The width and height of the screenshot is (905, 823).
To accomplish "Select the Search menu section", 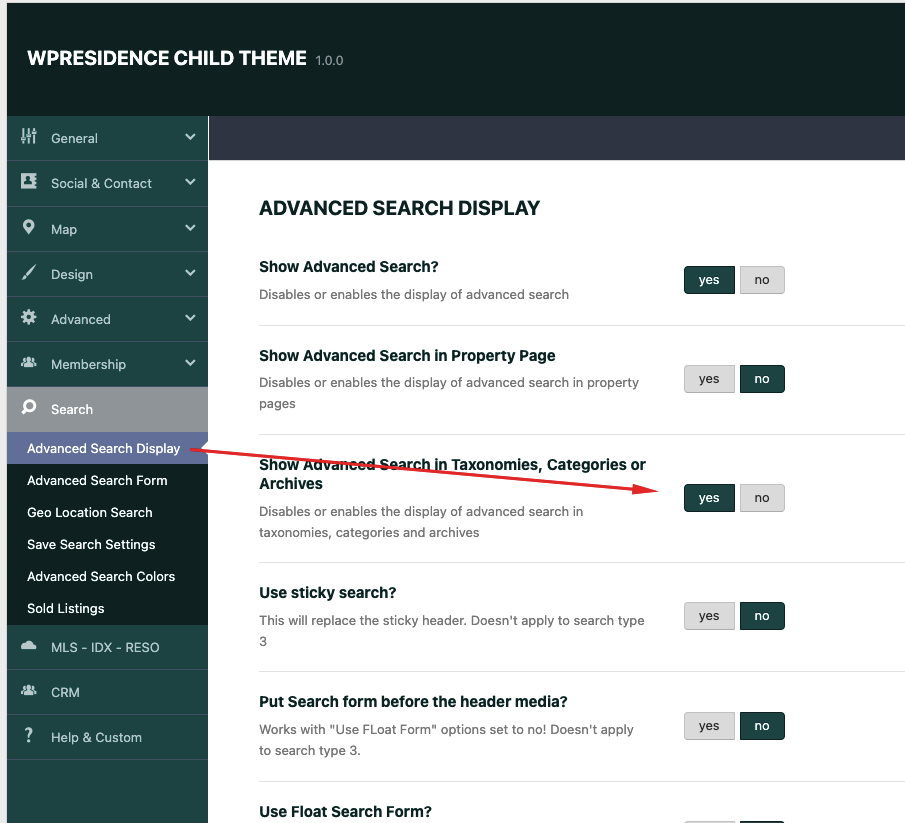I will 107,409.
